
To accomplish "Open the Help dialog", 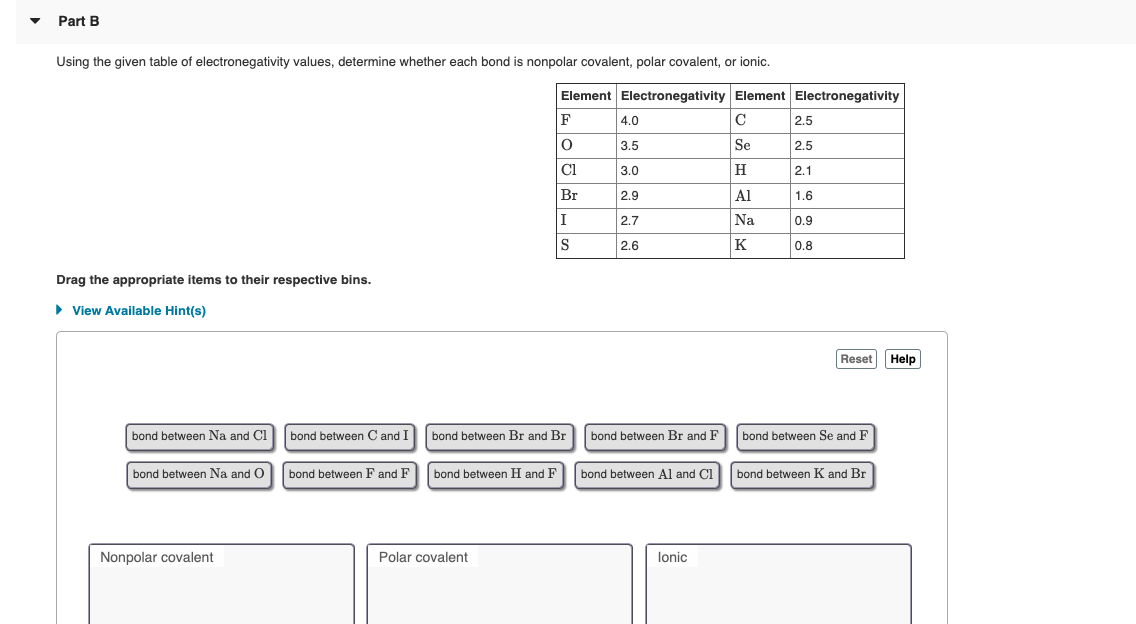I will pyautogui.click(x=901, y=358).
